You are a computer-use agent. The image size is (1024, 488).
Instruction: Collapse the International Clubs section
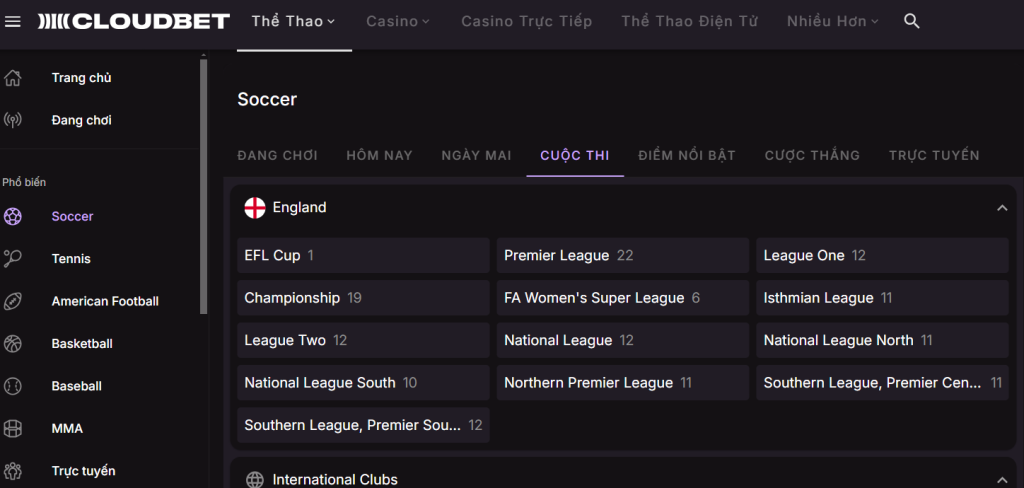1002,480
